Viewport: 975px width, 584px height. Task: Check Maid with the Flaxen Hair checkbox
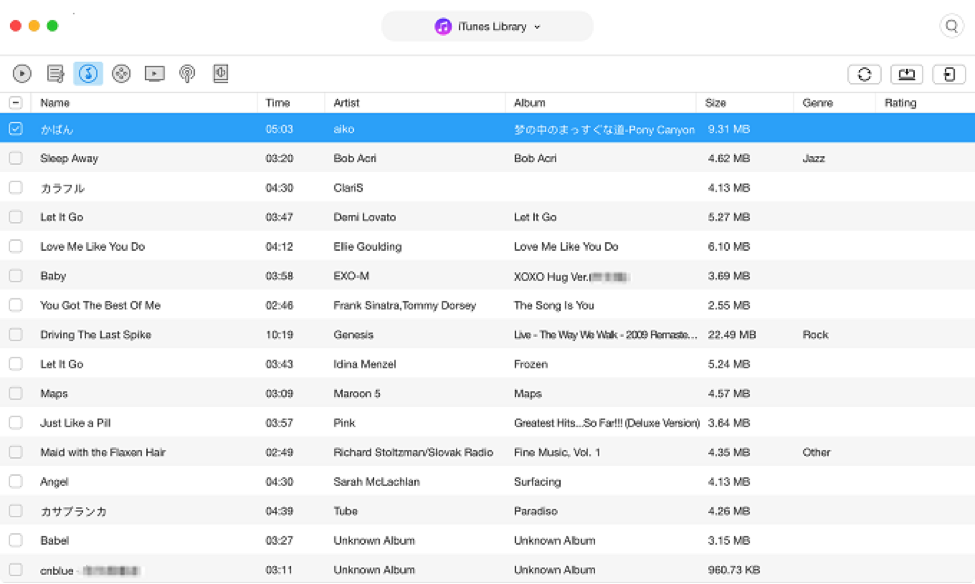[16, 452]
